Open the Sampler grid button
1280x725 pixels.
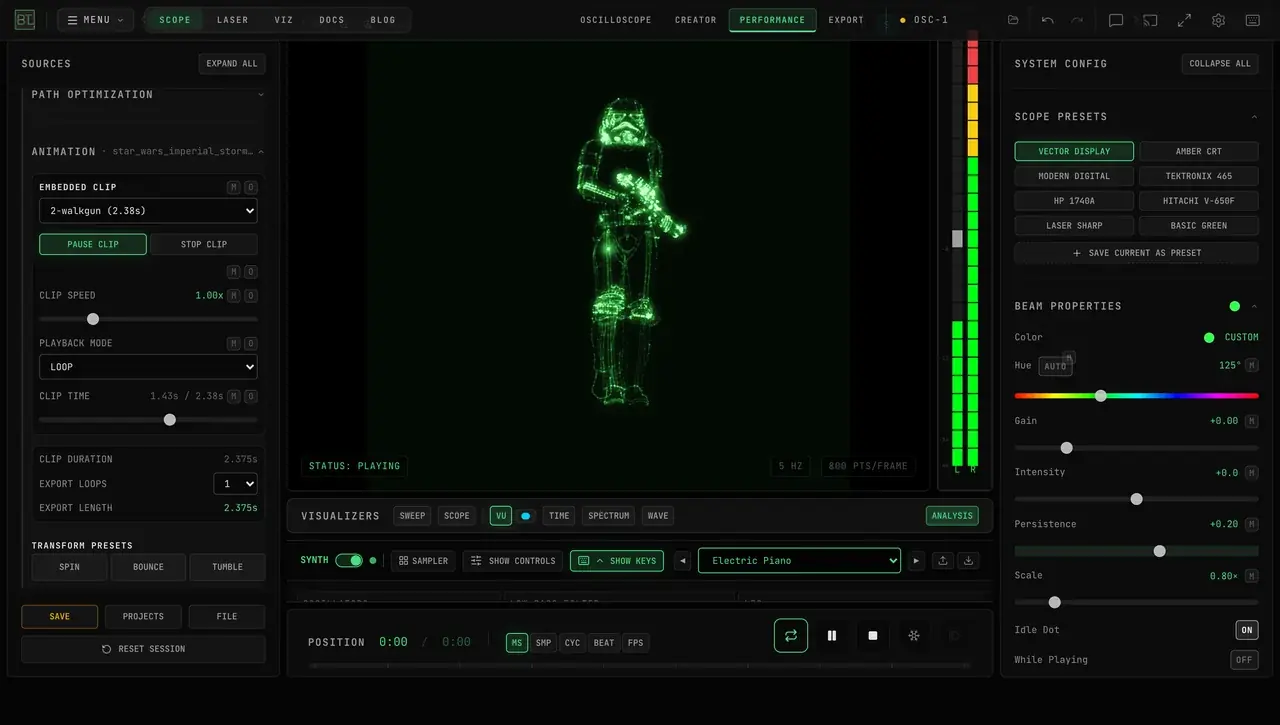tap(423, 561)
